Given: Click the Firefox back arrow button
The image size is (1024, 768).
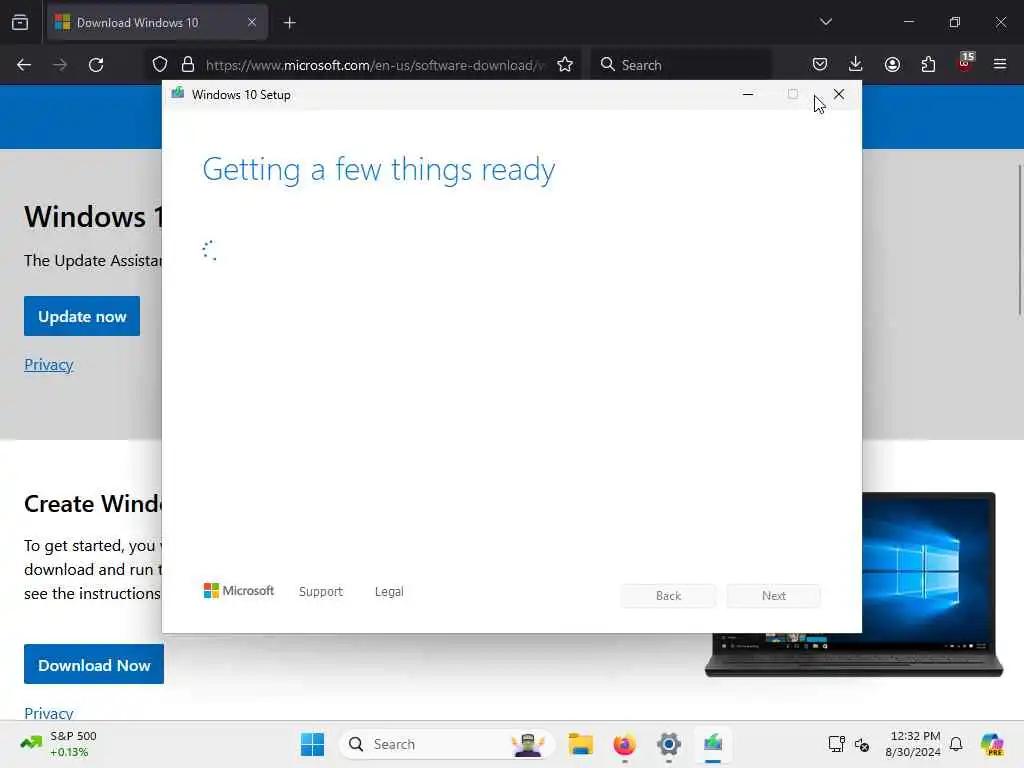Looking at the screenshot, I should (x=24, y=65).
